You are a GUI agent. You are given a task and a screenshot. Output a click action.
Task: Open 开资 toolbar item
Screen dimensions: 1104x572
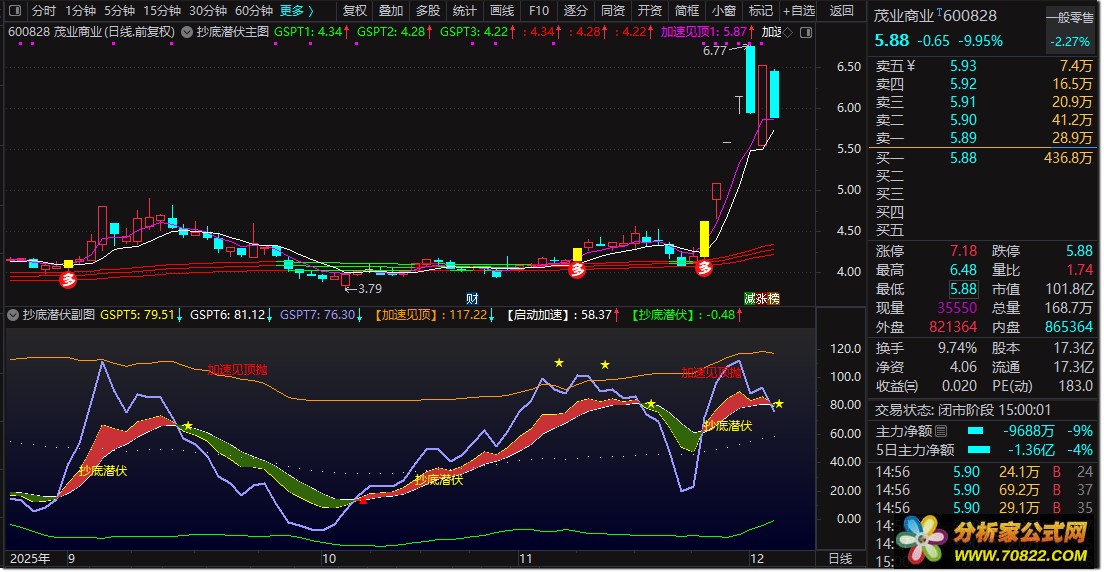click(649, 11)
